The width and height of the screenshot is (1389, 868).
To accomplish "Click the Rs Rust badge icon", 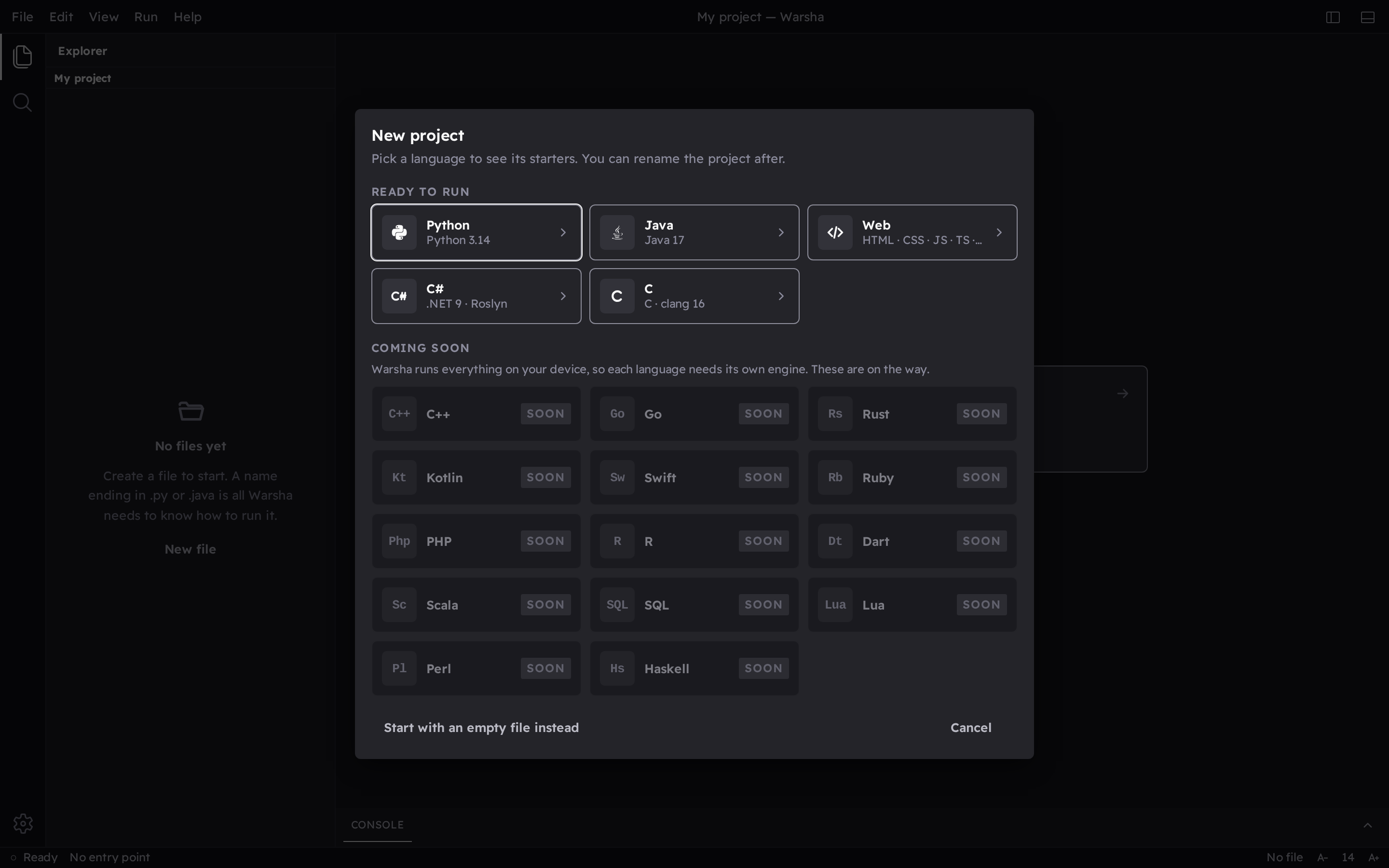I will click(x=835, y=414).
